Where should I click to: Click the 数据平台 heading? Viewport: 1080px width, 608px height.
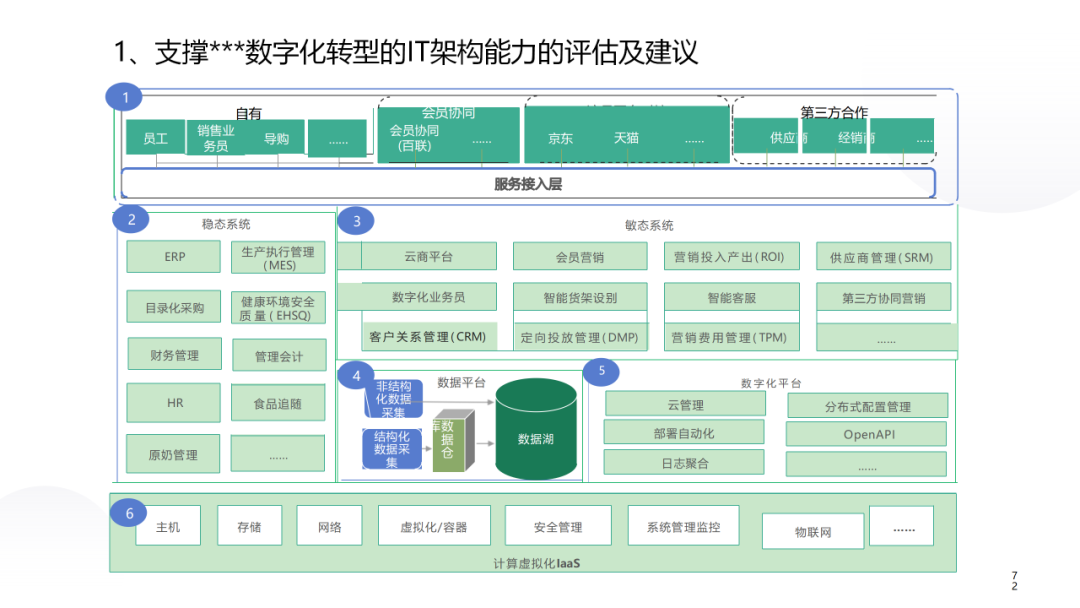[461, 382]
